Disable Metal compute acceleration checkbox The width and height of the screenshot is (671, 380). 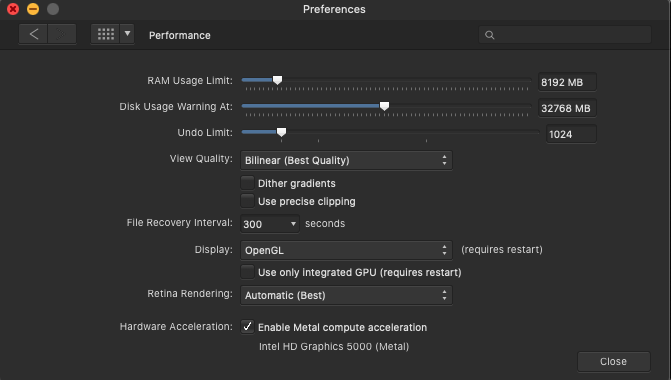[x=247, y=327]
